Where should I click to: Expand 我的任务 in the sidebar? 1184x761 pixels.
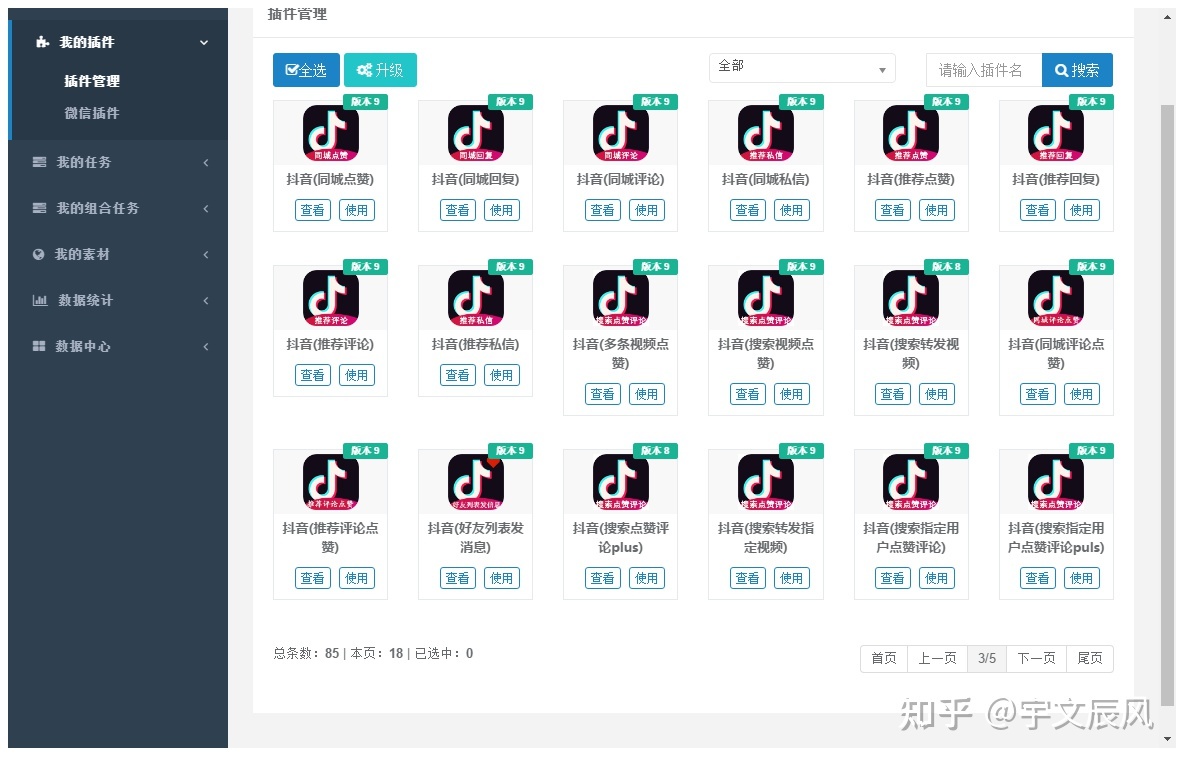(118, 162)
